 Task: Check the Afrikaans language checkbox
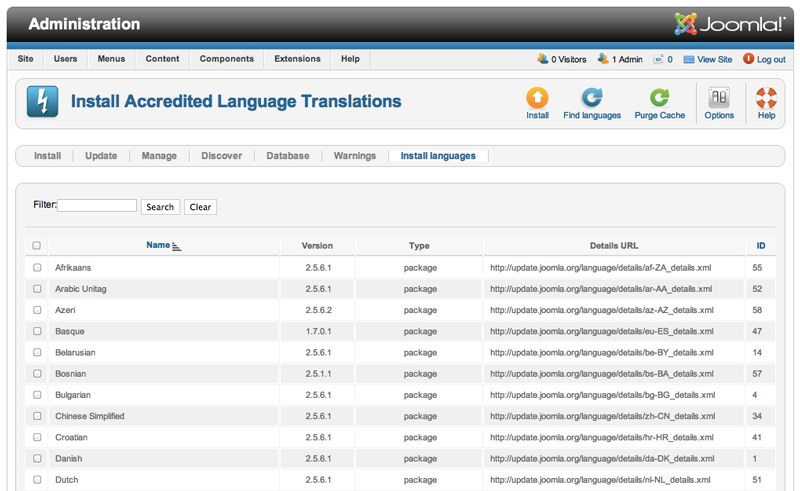(37, 268)
